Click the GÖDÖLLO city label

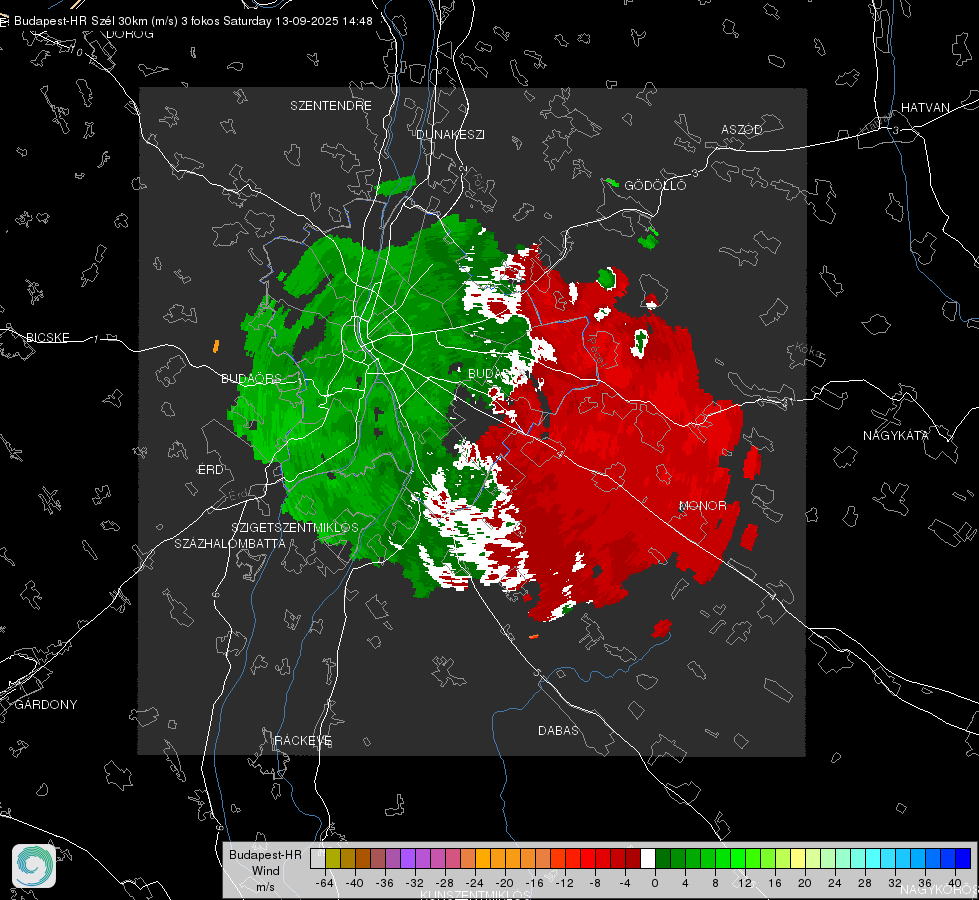point(655,185)
